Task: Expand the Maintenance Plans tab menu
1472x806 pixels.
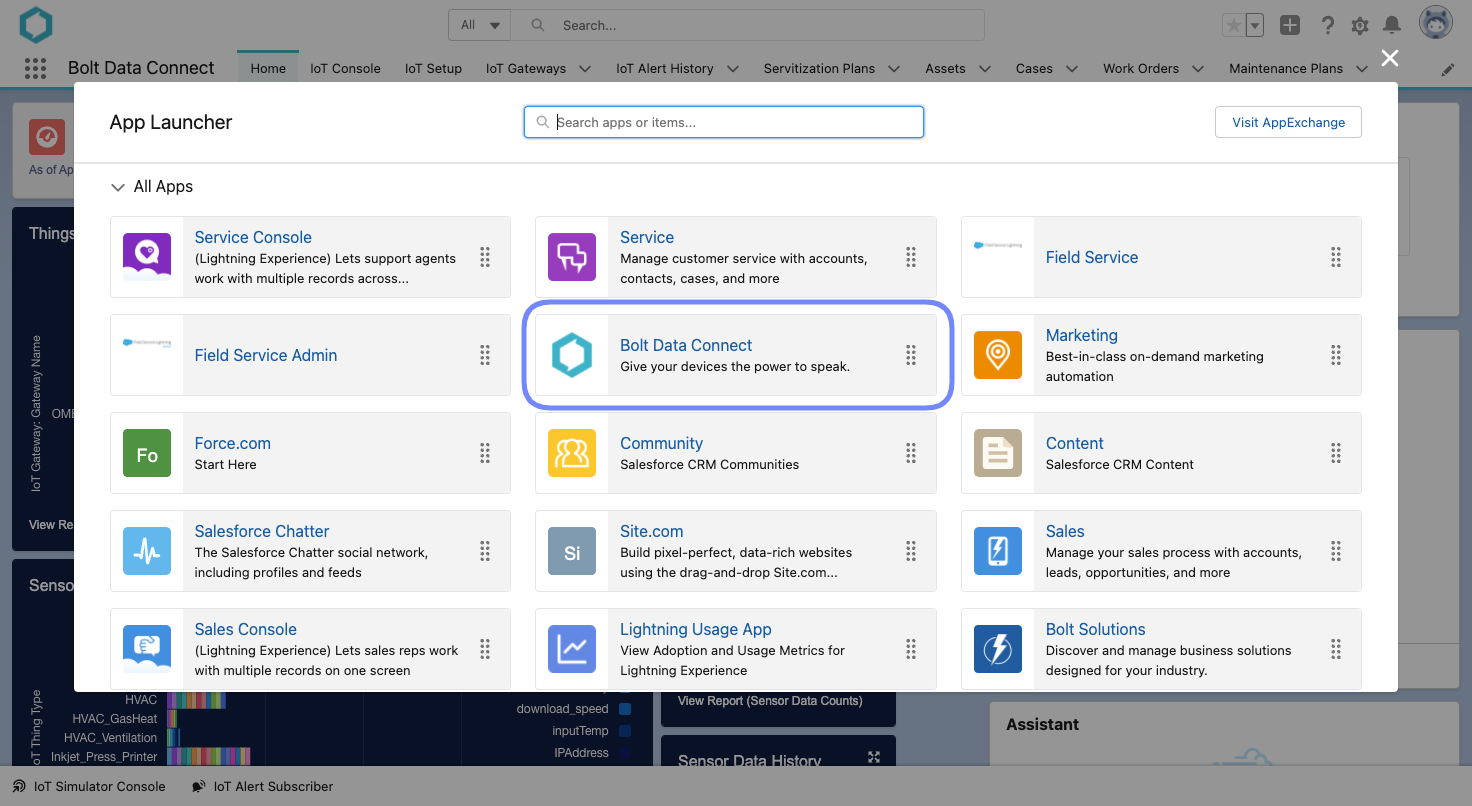Action: click(x=1362, y=69)
